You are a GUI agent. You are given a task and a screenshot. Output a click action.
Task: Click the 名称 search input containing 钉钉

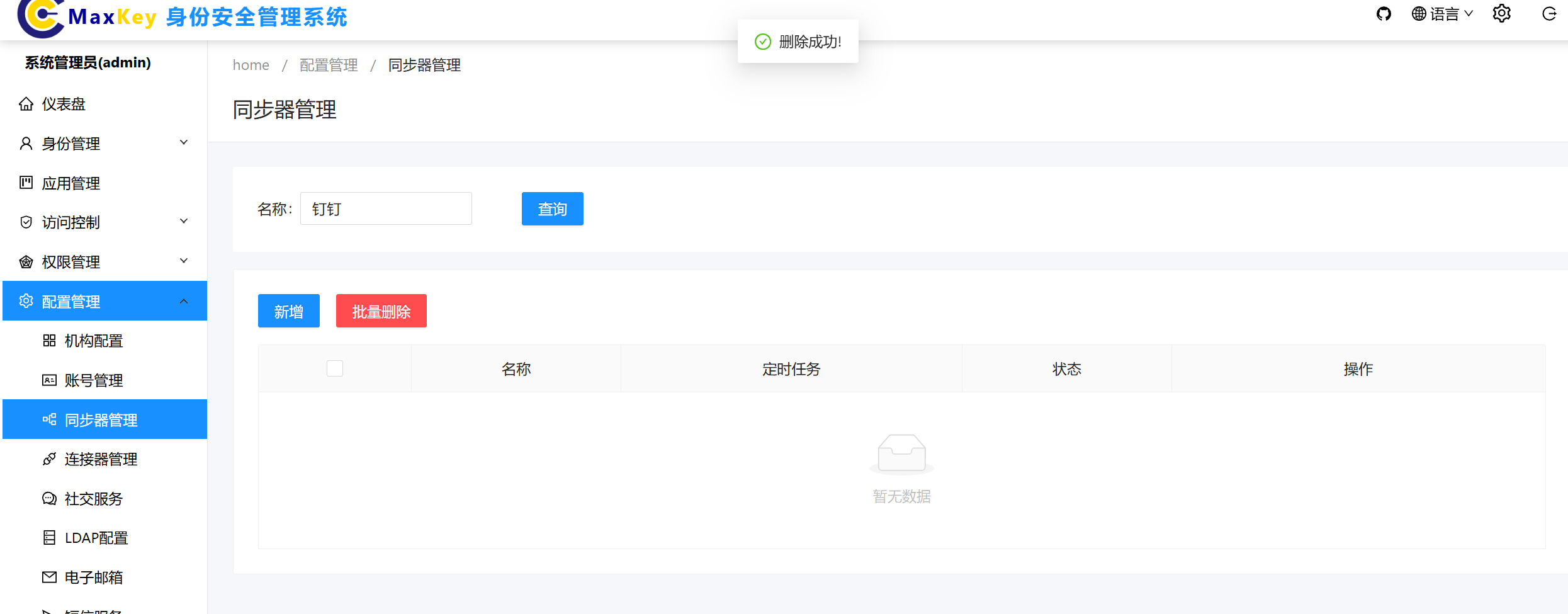386,208
